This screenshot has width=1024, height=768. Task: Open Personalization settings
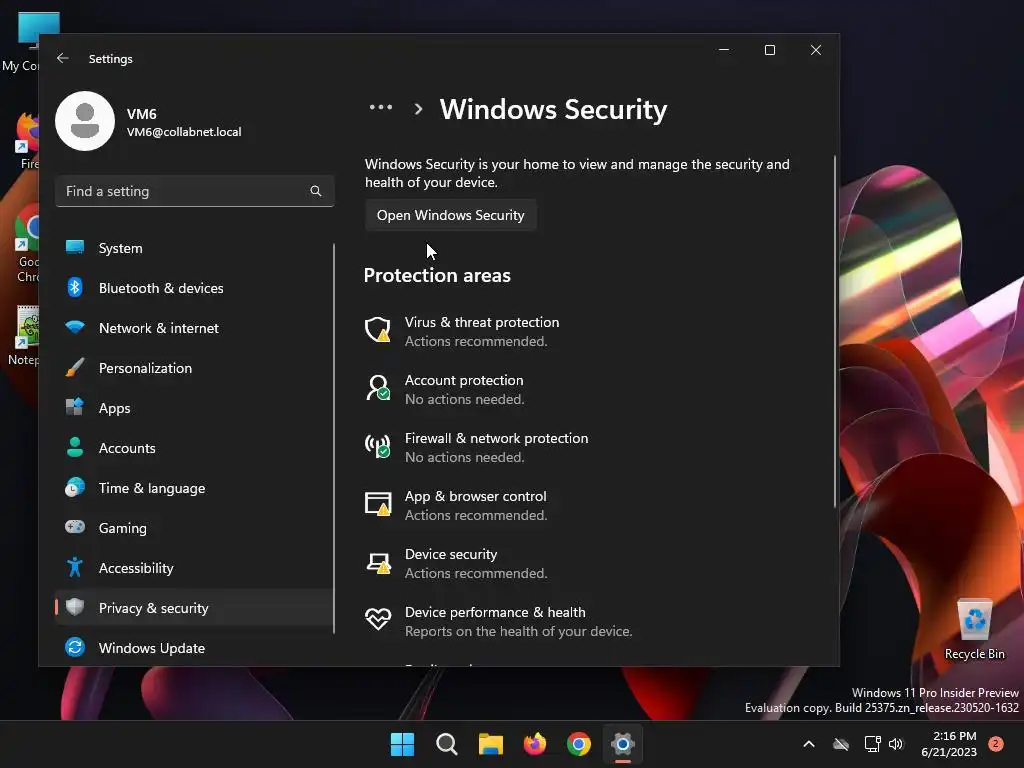coord(195,368)
